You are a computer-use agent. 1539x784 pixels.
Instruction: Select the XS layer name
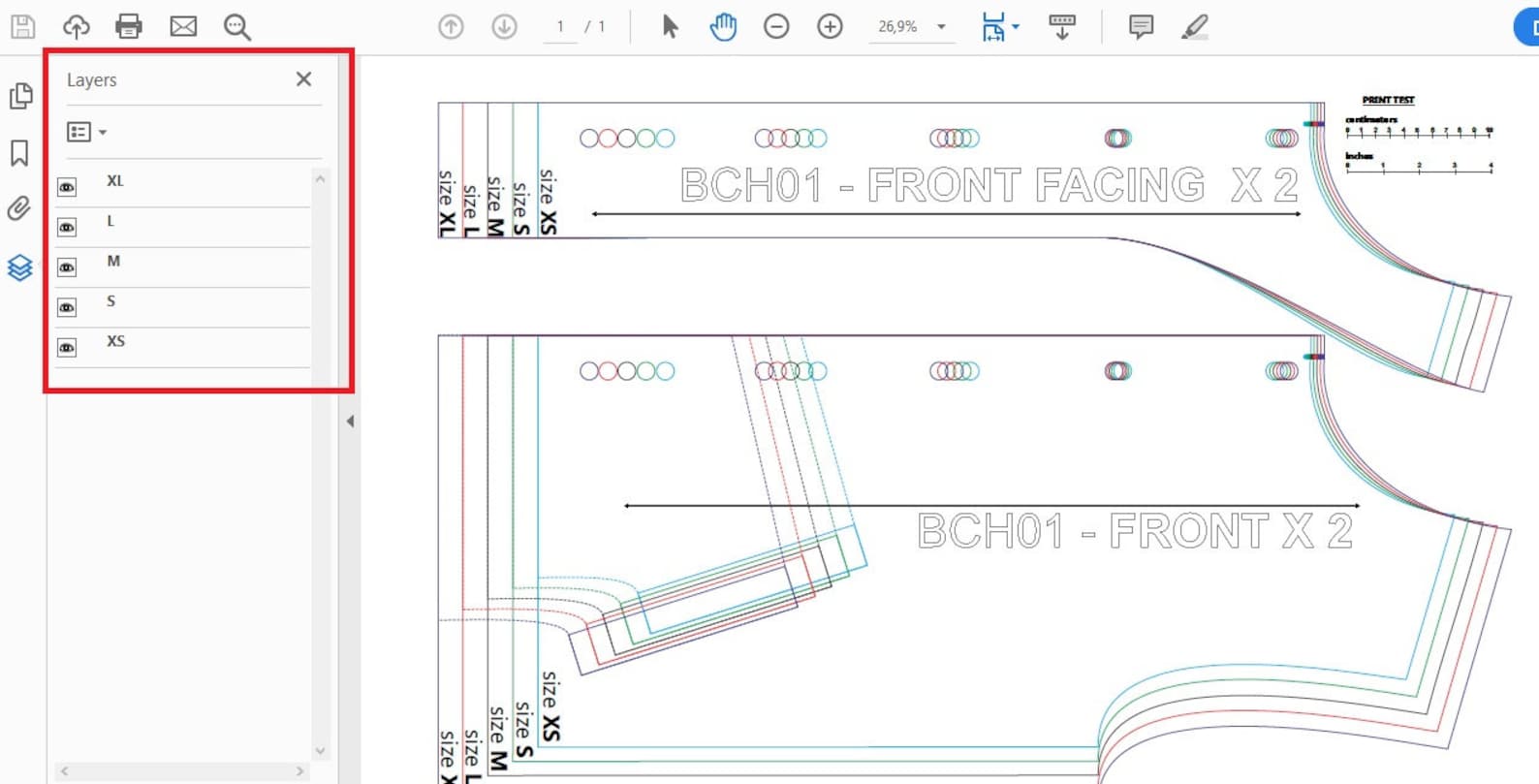click(115, 341)
